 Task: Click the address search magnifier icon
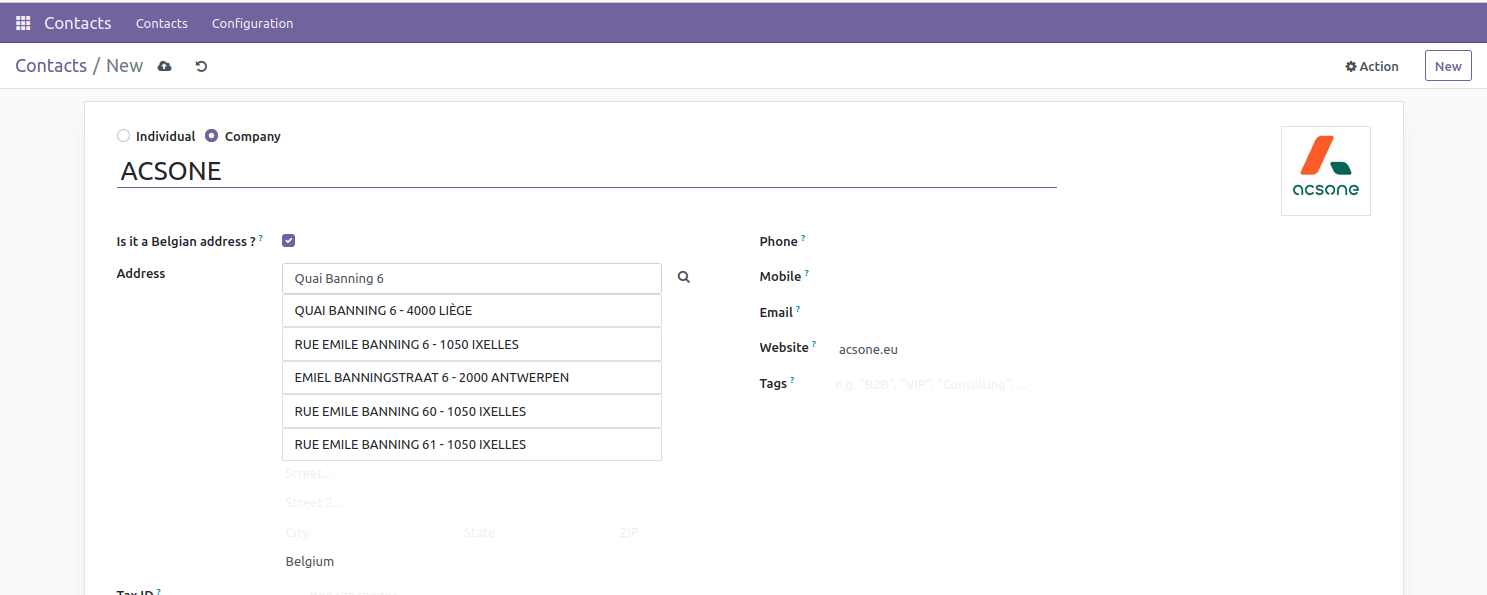(684, 278)
